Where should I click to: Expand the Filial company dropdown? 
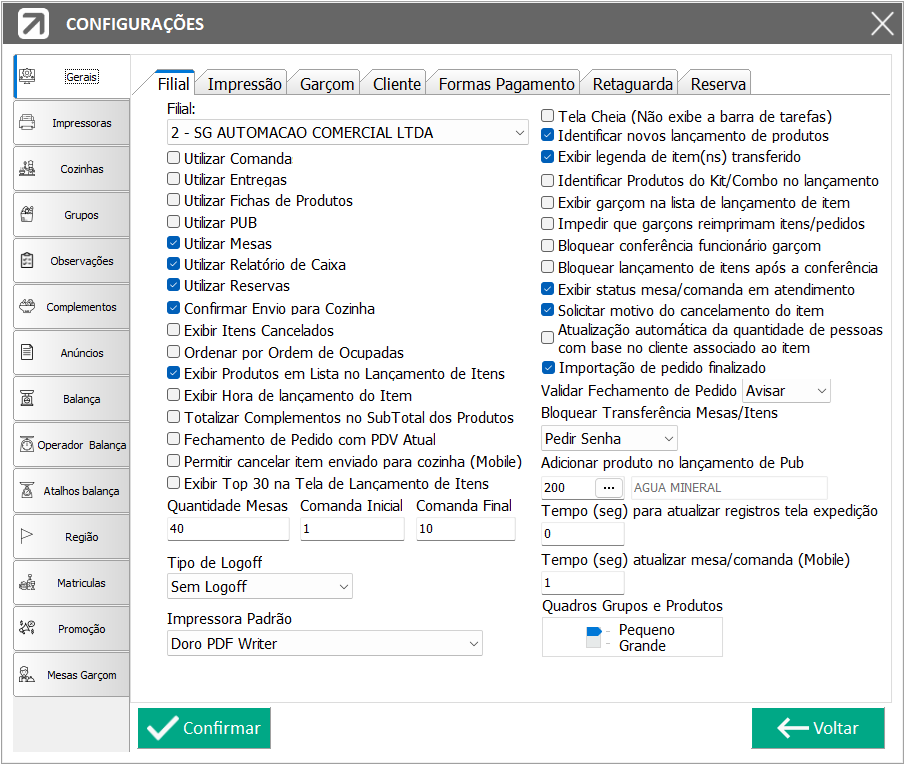tap(347, 132)
